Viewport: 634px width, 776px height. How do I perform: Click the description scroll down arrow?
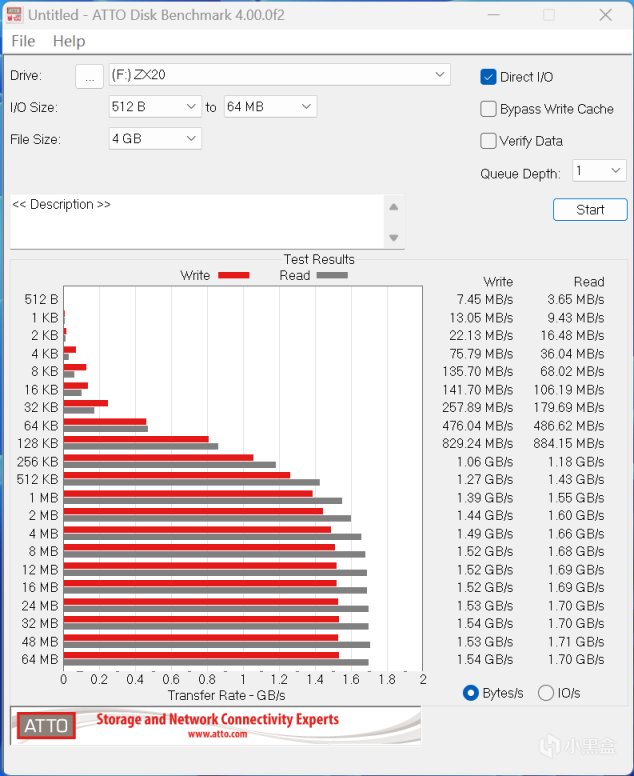coord(394,238)
